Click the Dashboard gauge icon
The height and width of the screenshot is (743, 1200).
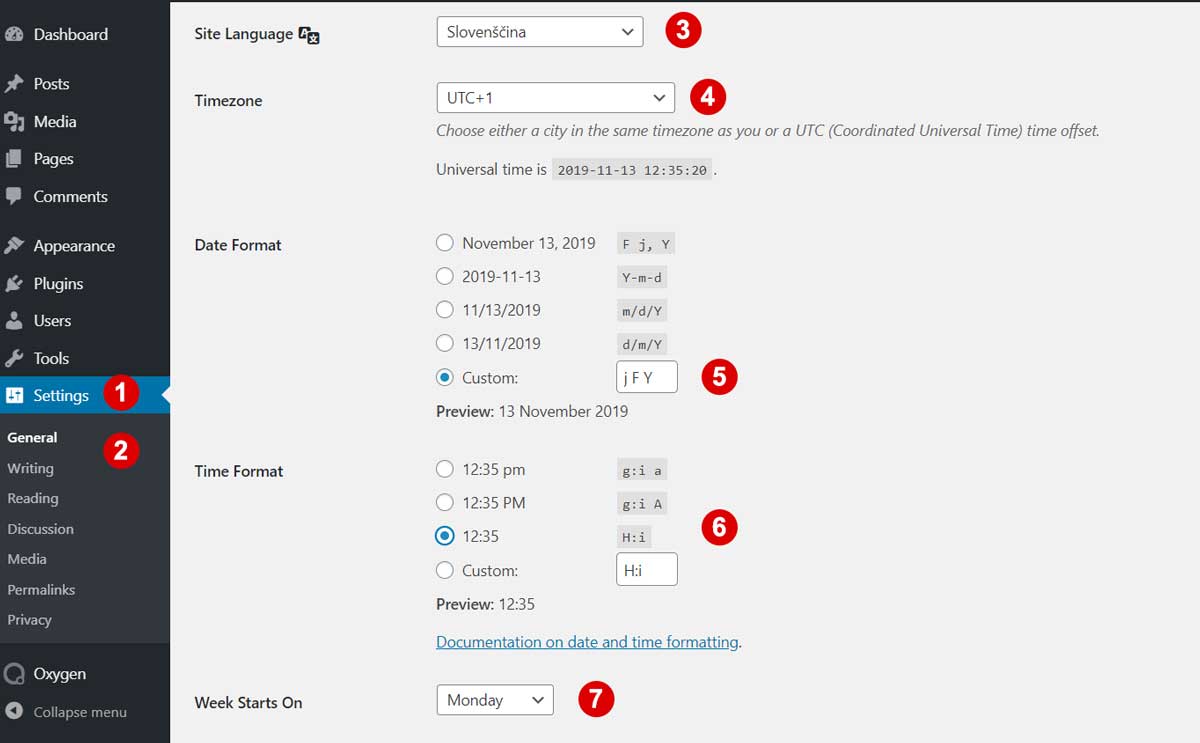pyautogui.click(x=14, y=34)
